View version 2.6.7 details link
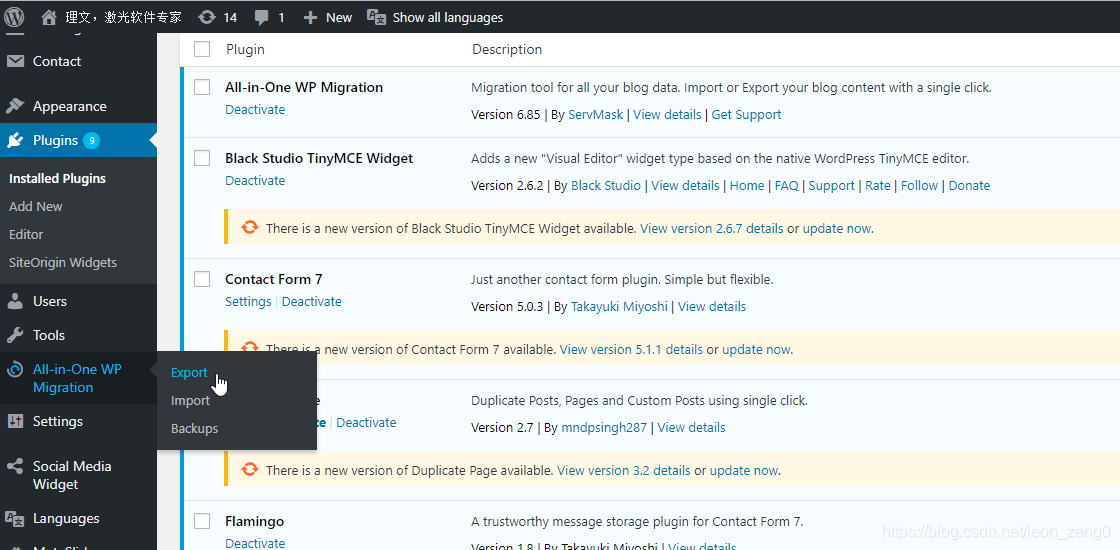This screenshot has width=1120, height=550. [711, 229]
